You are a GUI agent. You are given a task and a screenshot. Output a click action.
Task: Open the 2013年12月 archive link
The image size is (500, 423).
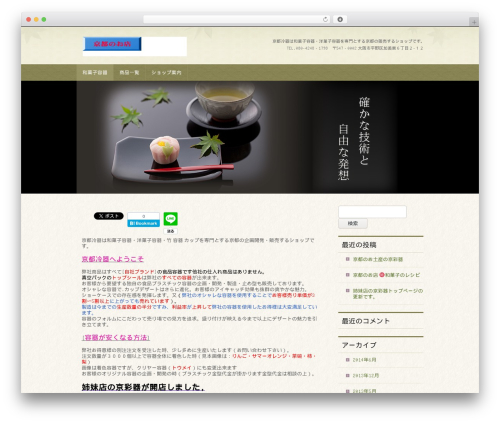pyautogui.click(x=366, y=375)
